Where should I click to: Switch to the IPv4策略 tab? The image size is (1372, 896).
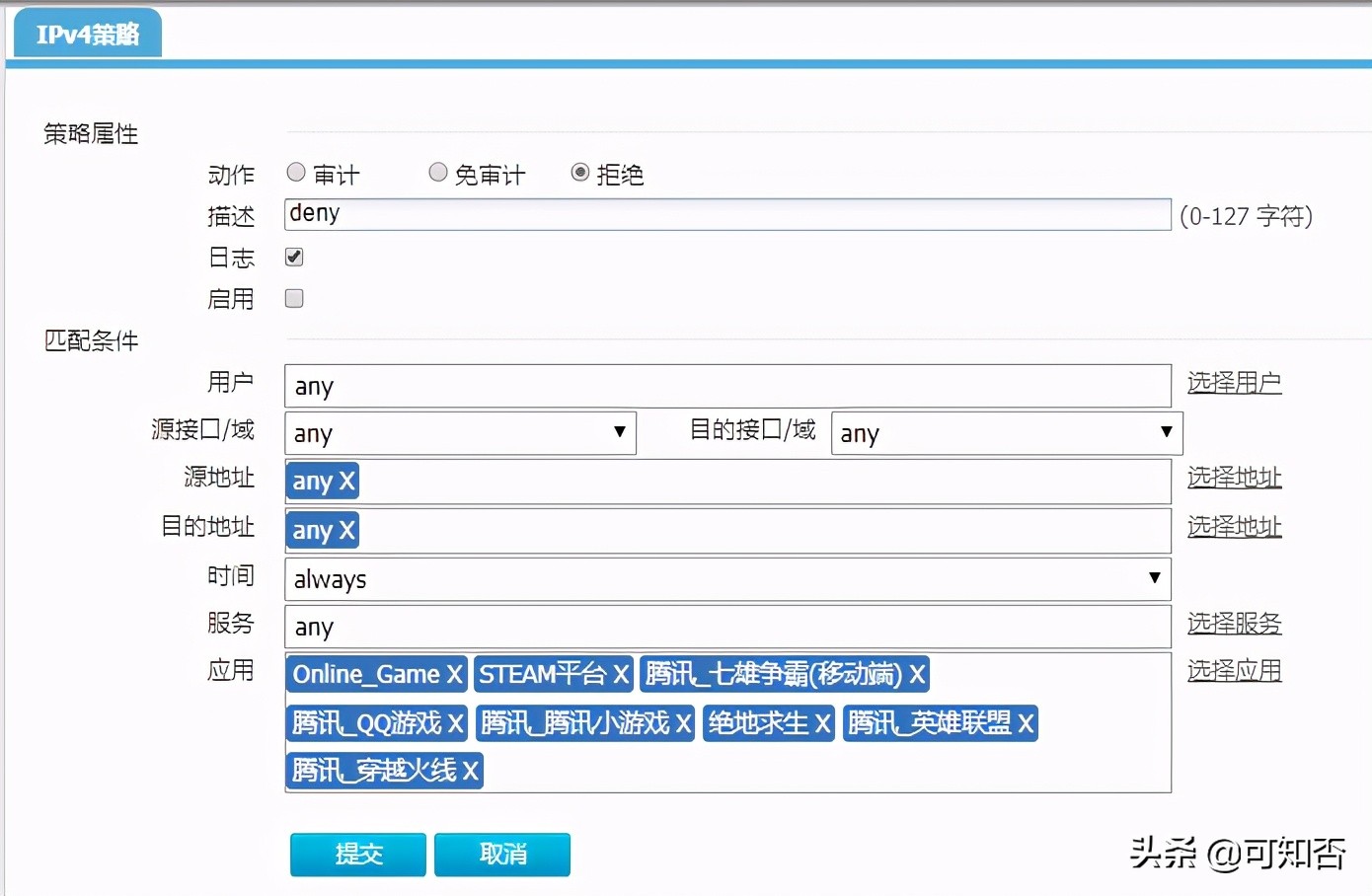click(87, 32)
